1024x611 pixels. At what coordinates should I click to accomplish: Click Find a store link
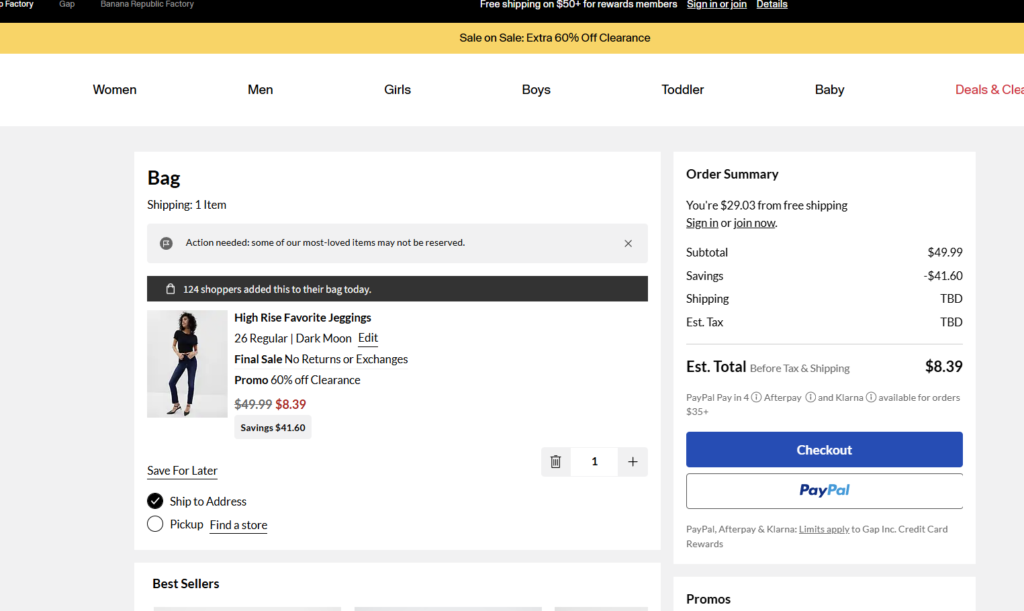[238, 525]
